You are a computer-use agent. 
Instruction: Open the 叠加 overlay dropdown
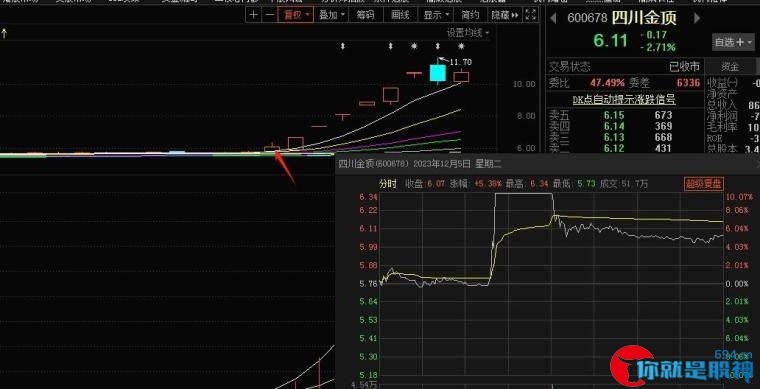coord(332,15)
